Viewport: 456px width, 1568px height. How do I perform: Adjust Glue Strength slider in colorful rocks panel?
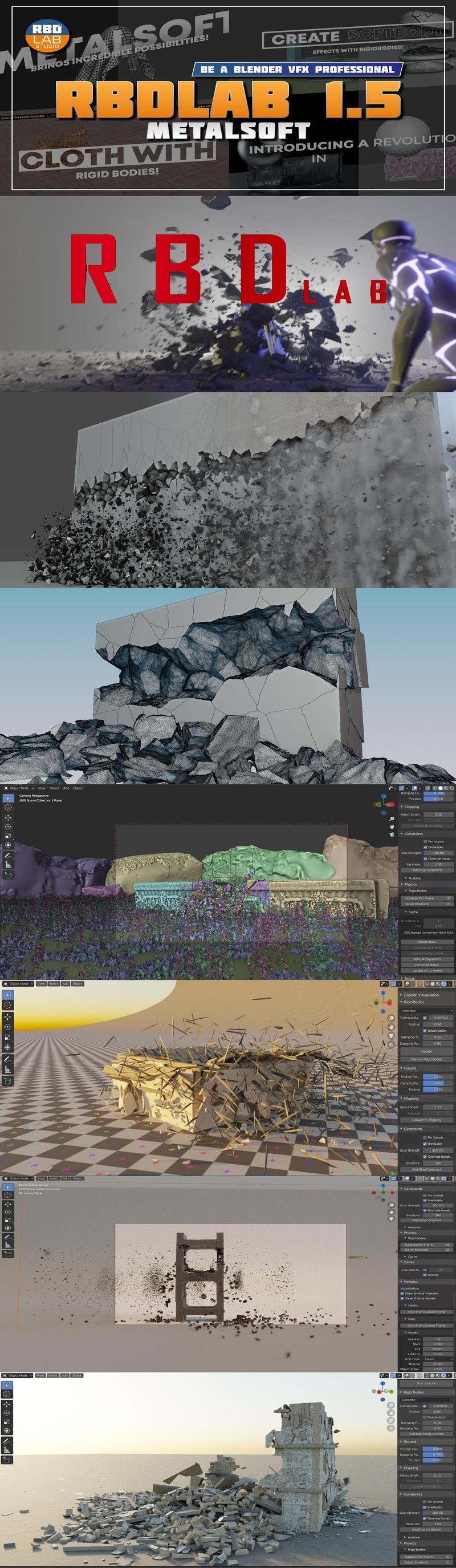click(x=438, y=853)
